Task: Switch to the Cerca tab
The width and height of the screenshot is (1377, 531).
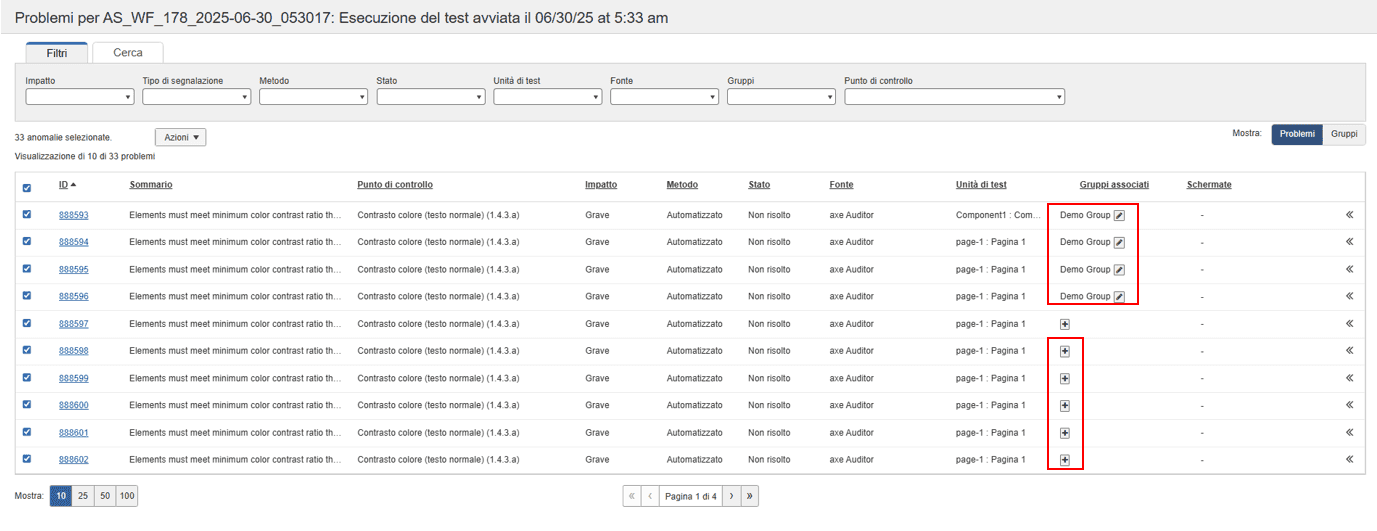Action: tap(128, 53)
